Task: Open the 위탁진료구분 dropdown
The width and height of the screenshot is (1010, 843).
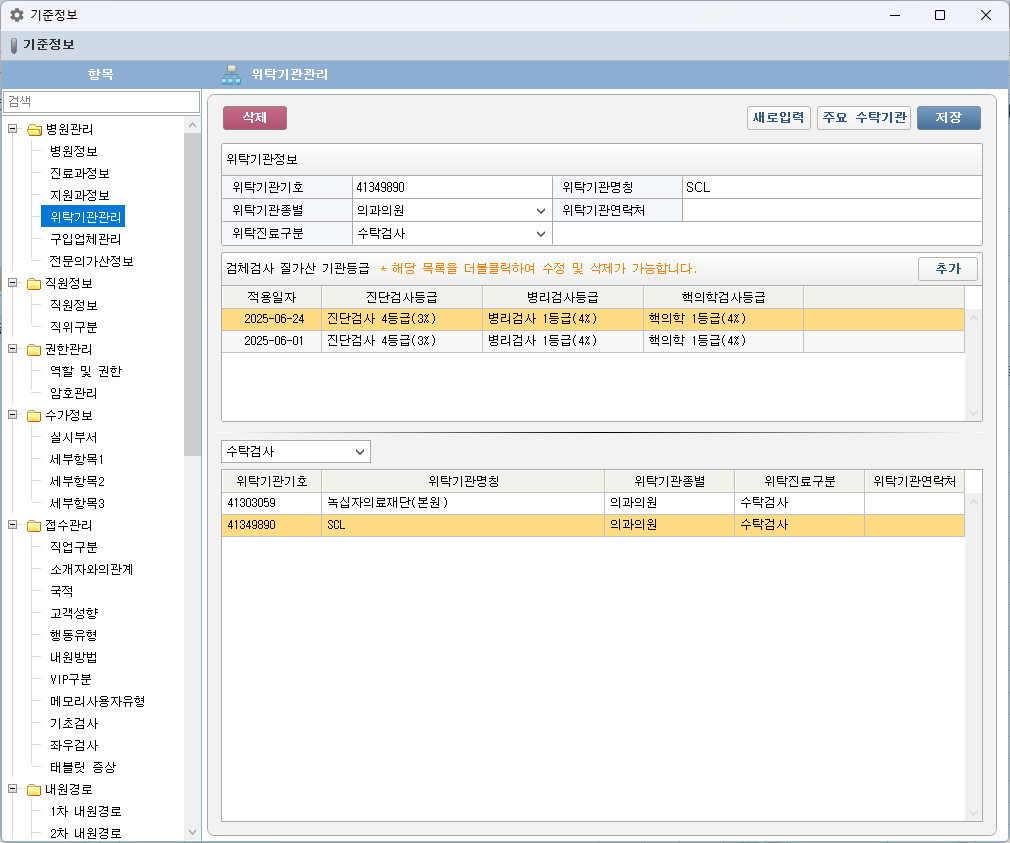Action: click(540, 234)
